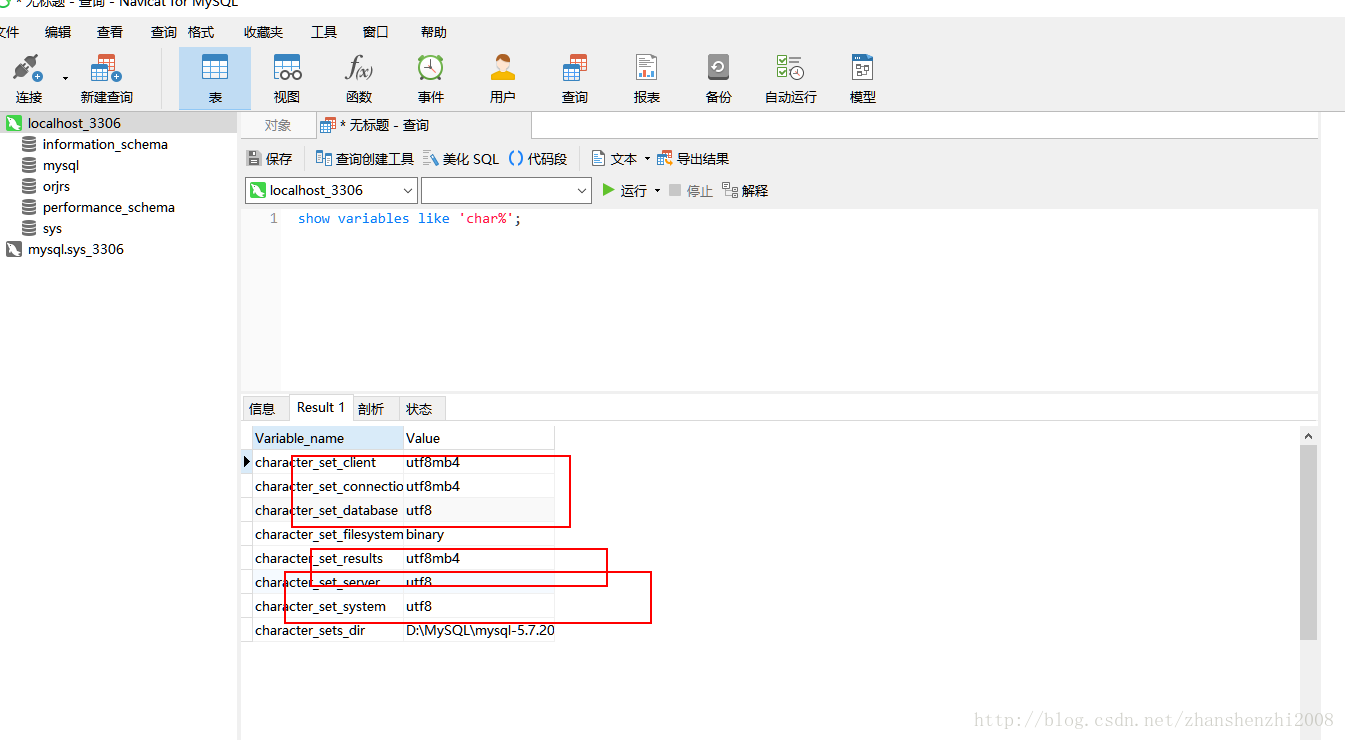Click the character_set_filesystem cell
This screenshot has height=740, width=1345.
tap(328, 534)
